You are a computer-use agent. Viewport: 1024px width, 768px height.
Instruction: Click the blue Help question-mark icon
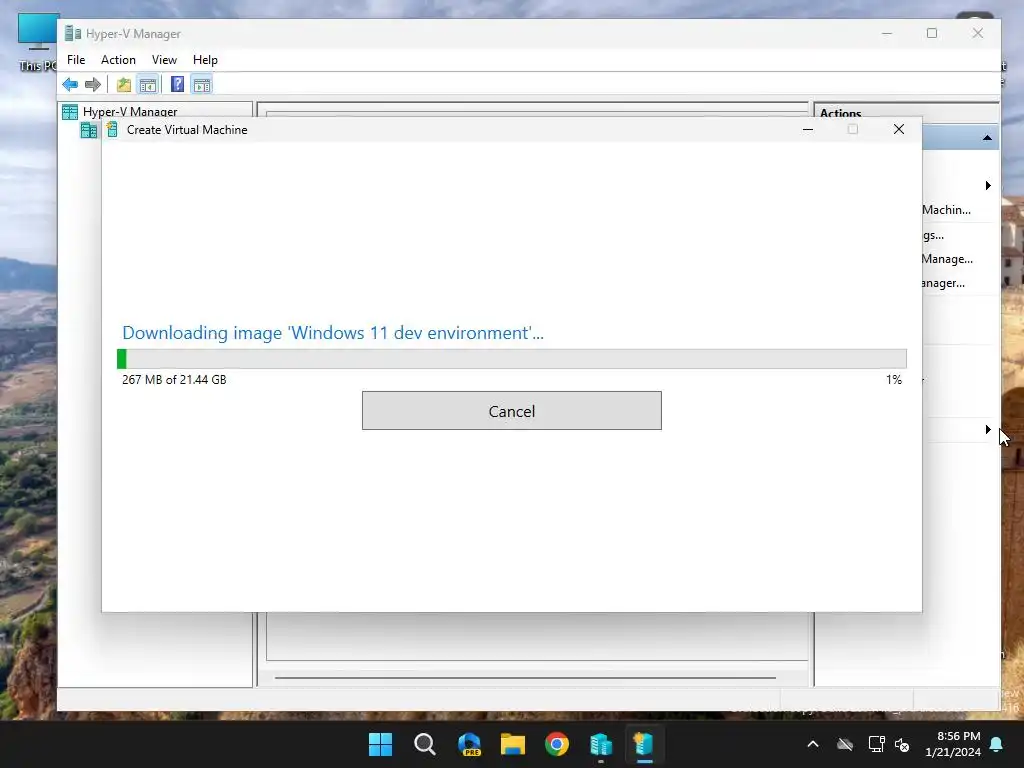pos(177,84)
